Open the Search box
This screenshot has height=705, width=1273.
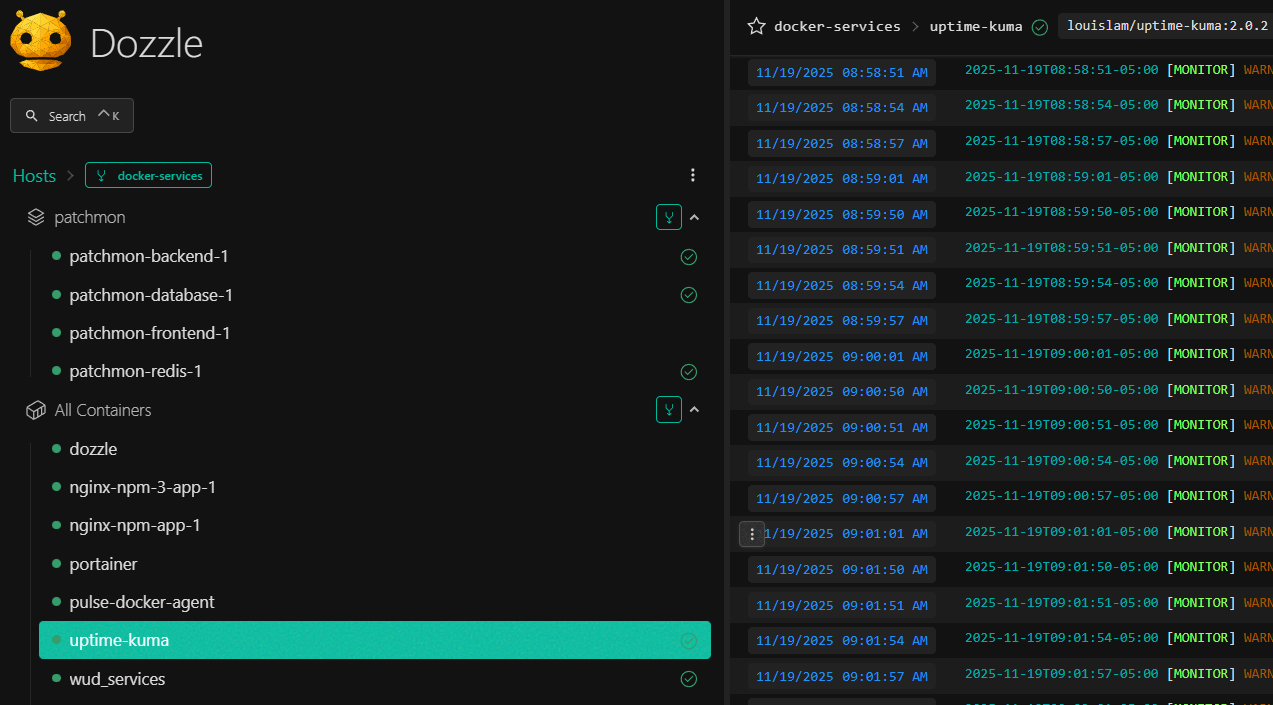(x=72, y=116)
